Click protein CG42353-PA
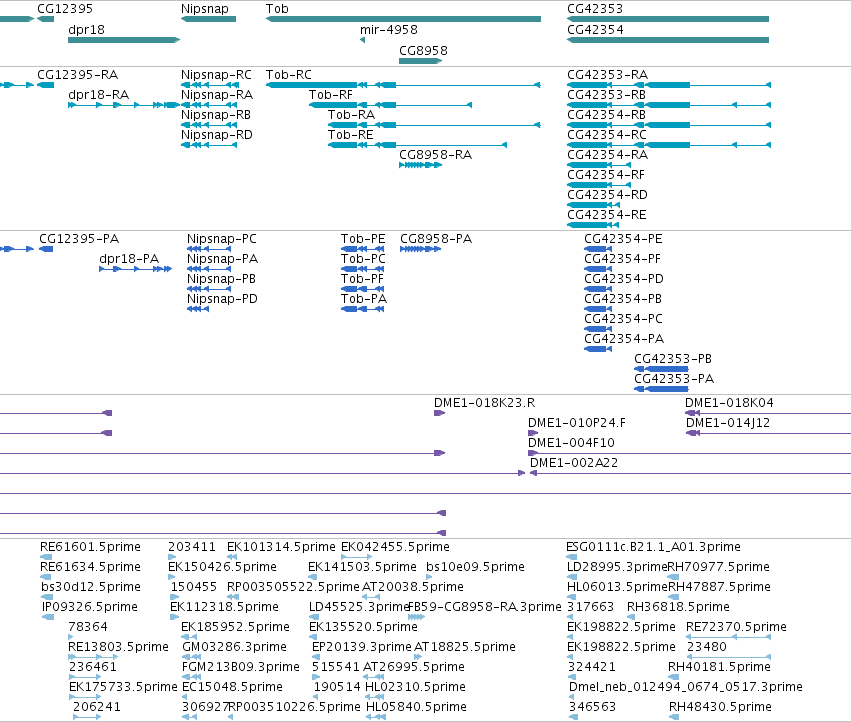Viewport: 851px width, 722px height. 662,389
